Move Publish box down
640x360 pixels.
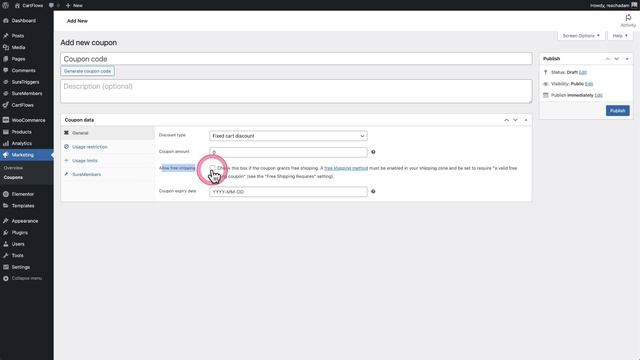pos(617,59)
